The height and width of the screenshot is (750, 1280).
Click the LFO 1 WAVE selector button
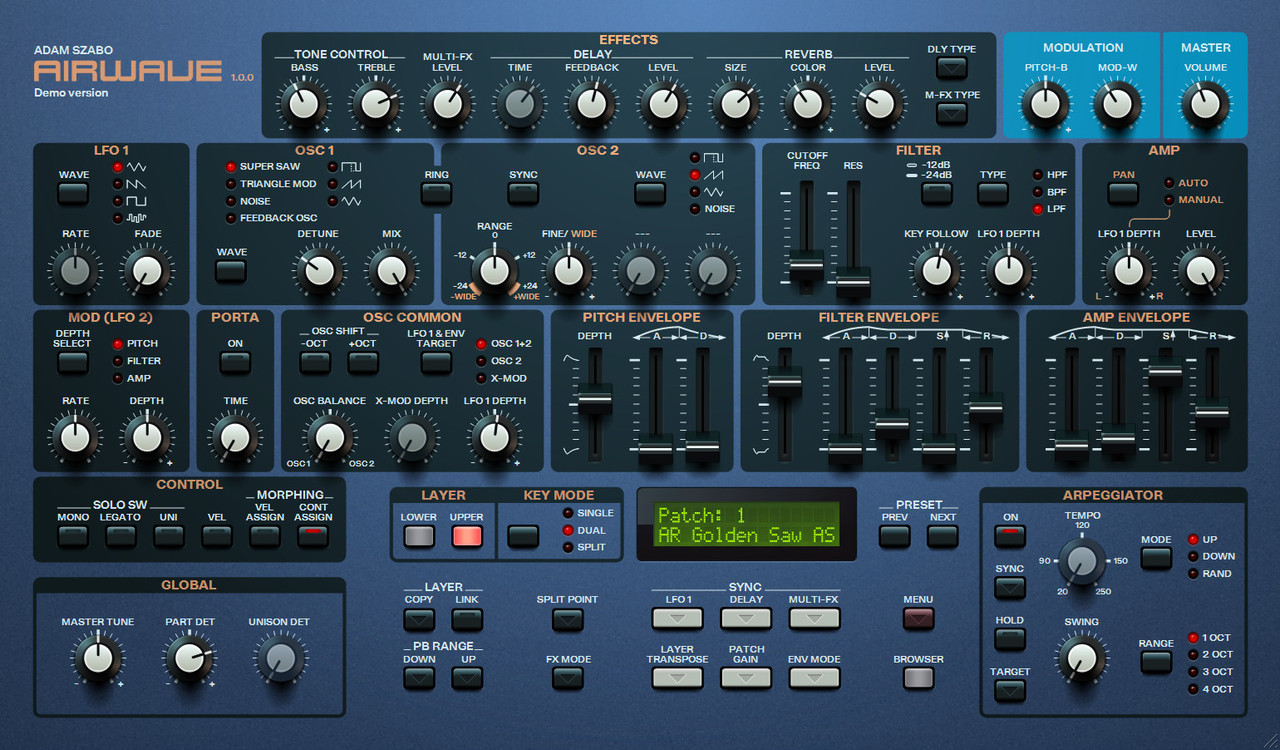pos(73,193)
